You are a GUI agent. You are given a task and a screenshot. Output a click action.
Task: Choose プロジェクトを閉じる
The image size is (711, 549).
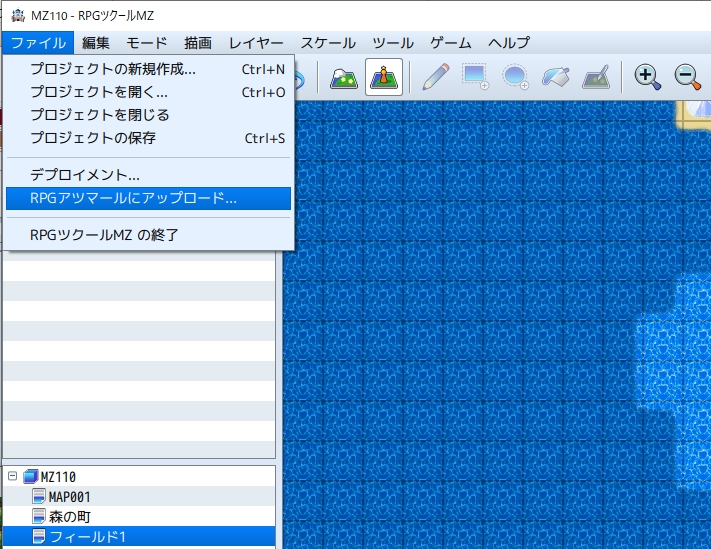[148, 115]
